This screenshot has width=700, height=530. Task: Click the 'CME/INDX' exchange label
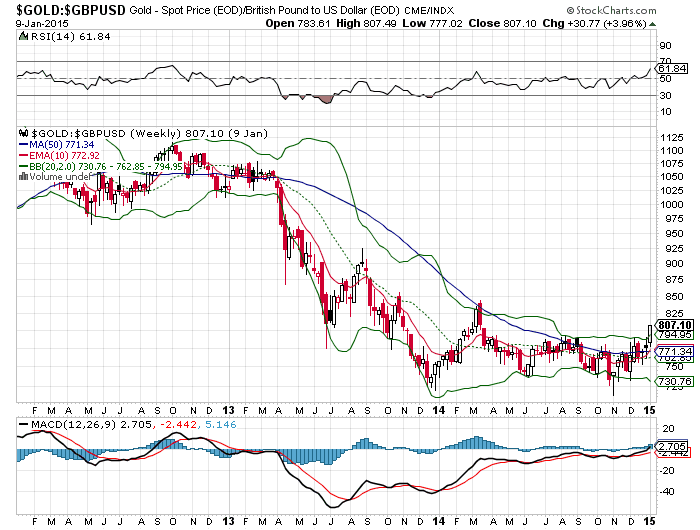point(429,10)
